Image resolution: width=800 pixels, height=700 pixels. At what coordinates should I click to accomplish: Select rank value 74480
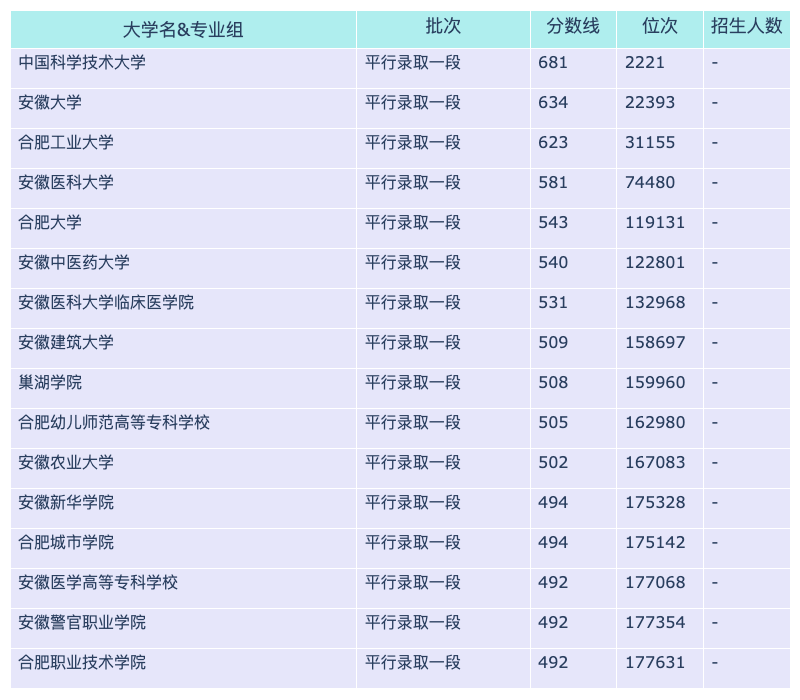[x=650, y=182]
